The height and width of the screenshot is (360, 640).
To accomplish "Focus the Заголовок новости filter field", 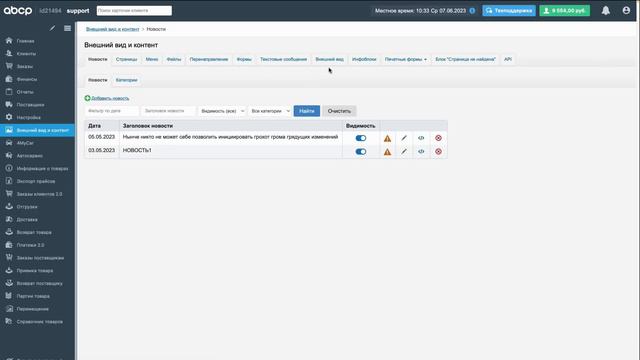I will (169, 111).
